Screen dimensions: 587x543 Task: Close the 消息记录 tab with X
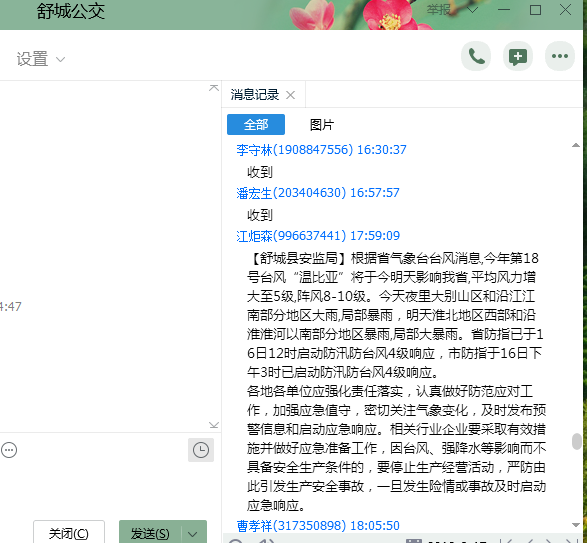pos(291,95)
